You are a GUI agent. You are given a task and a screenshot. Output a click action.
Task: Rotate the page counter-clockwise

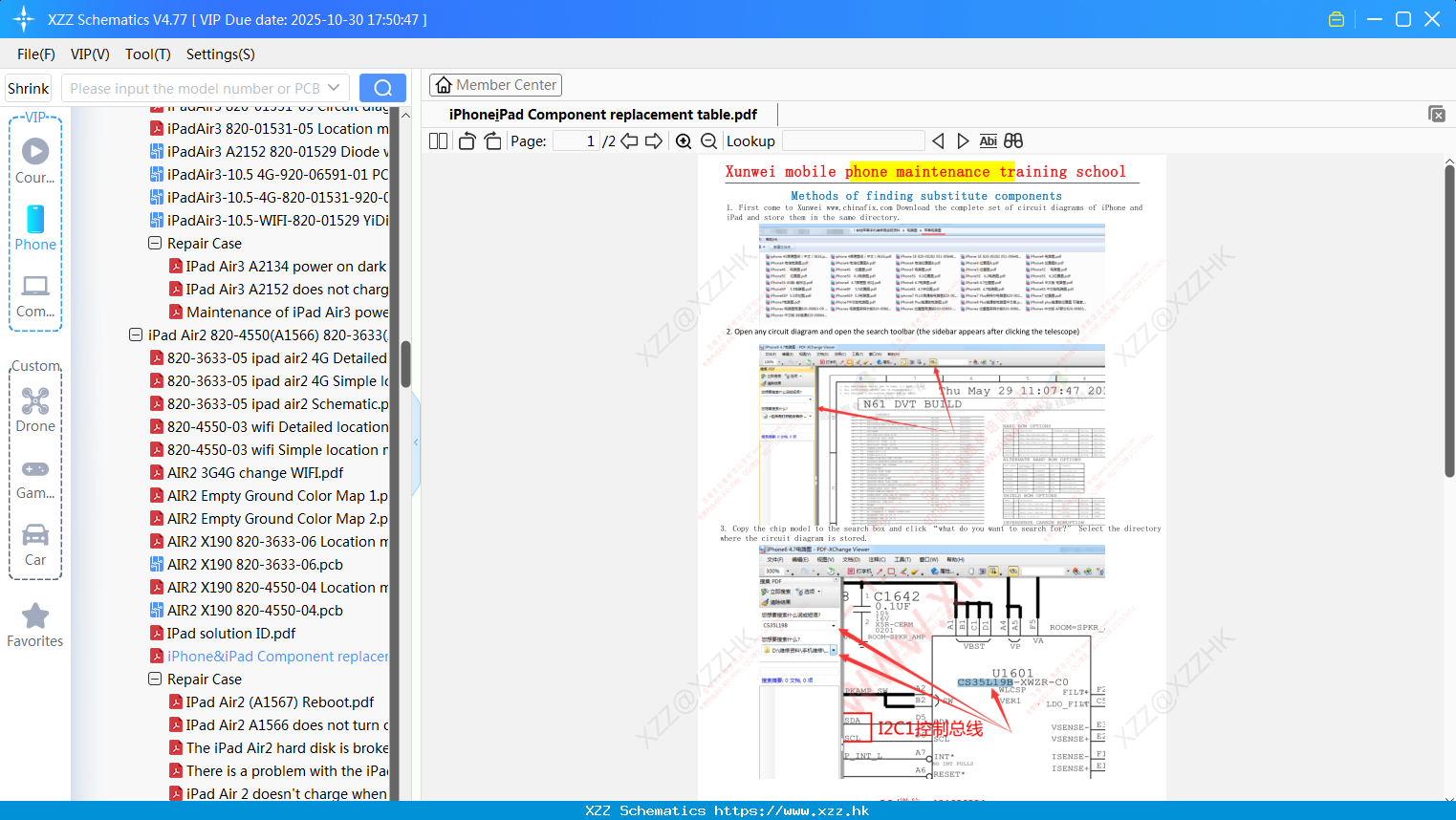pos(467,141)
